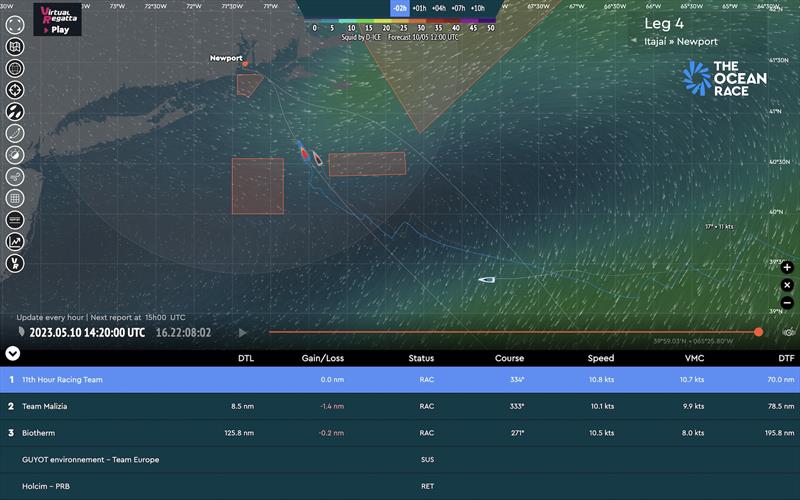Click the grey second boat marker
The height and width of the screenshot is (500, 800).
(x=317, y=158)
